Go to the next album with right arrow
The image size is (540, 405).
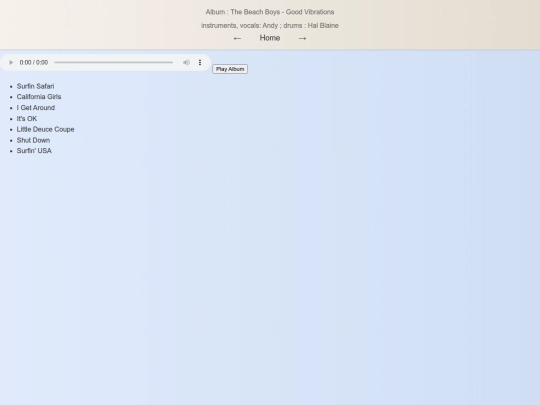[302, 38]
